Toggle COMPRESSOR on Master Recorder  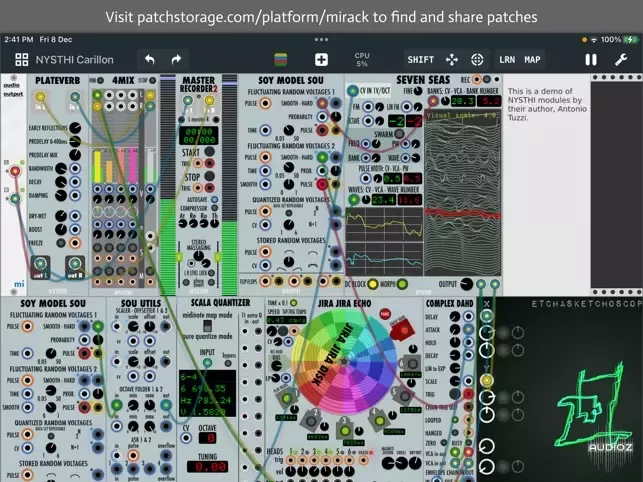(214, 208)
